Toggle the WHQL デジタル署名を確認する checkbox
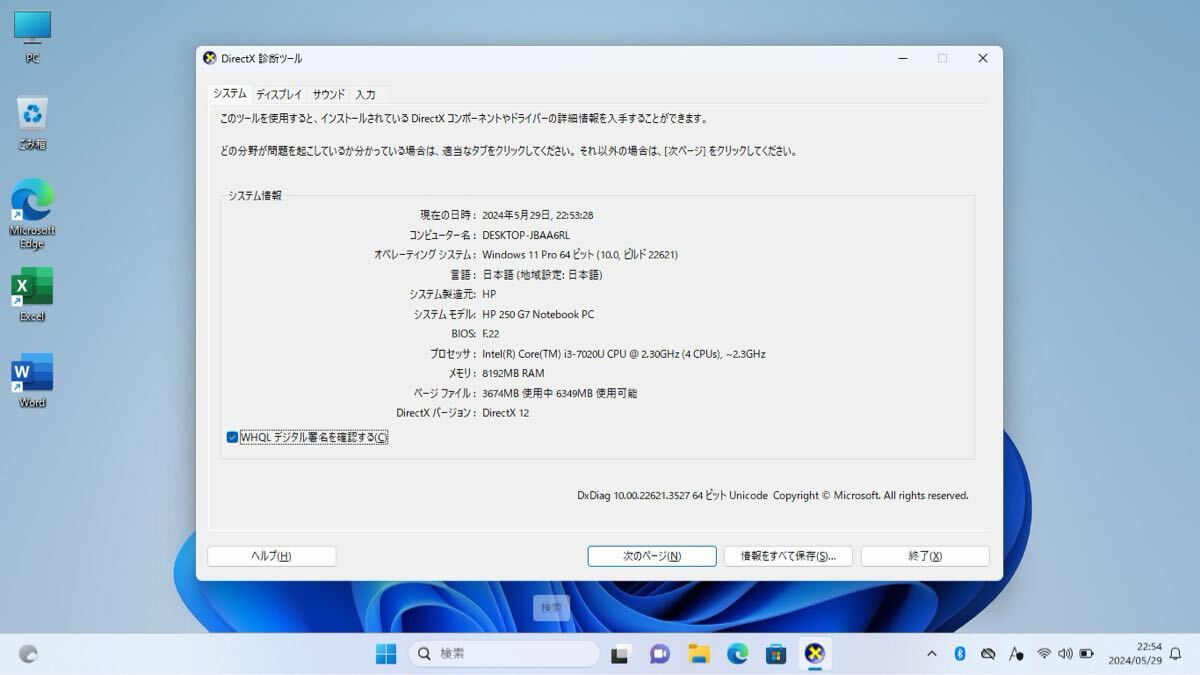Viewport: 1200px width, 675px height. click(x=232, y=437)
